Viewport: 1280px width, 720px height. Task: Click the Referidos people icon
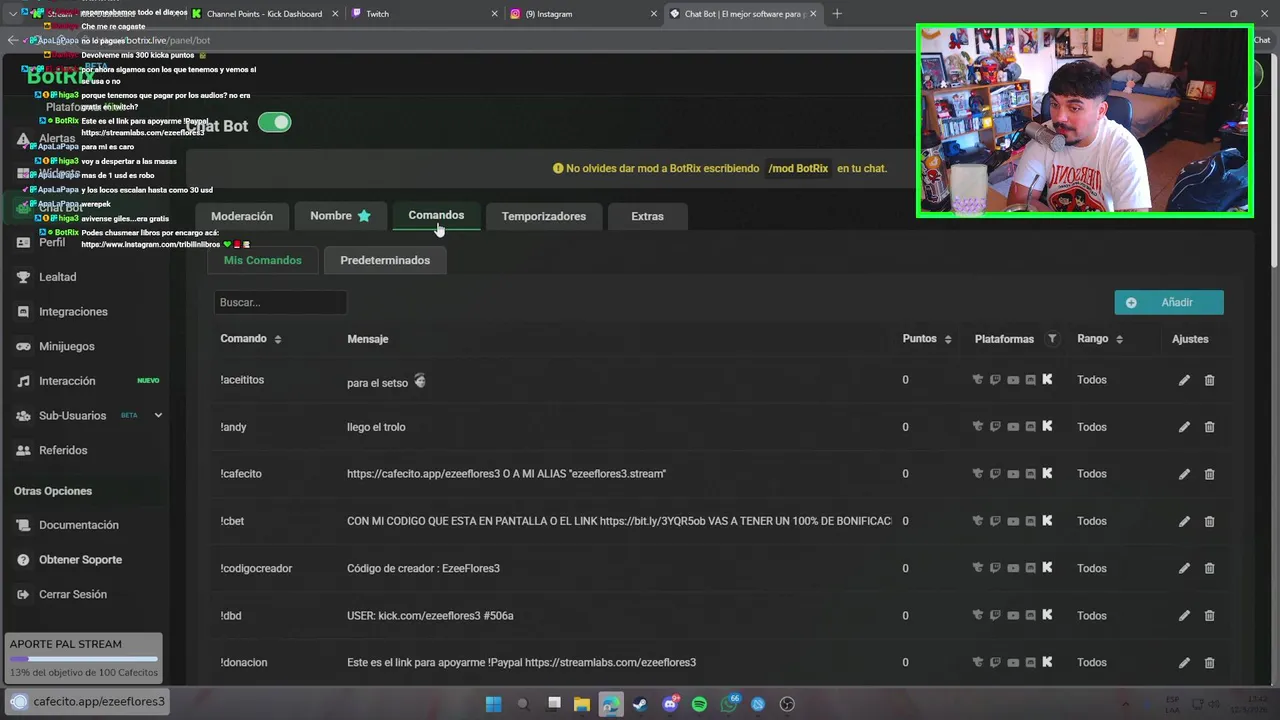23,450
